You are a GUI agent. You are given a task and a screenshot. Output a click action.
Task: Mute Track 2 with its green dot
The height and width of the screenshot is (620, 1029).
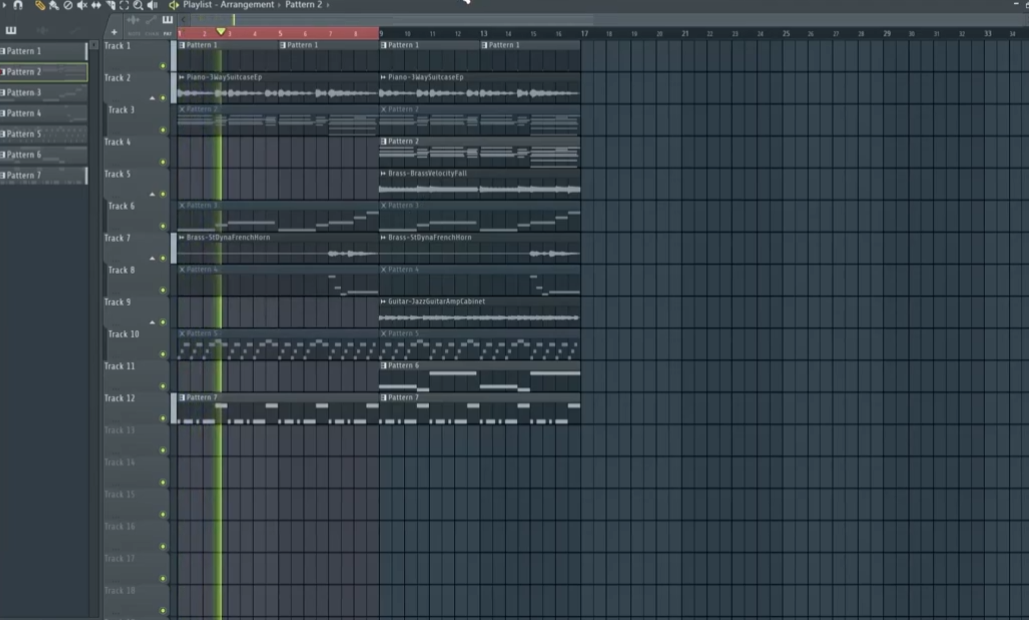(163, 98)
